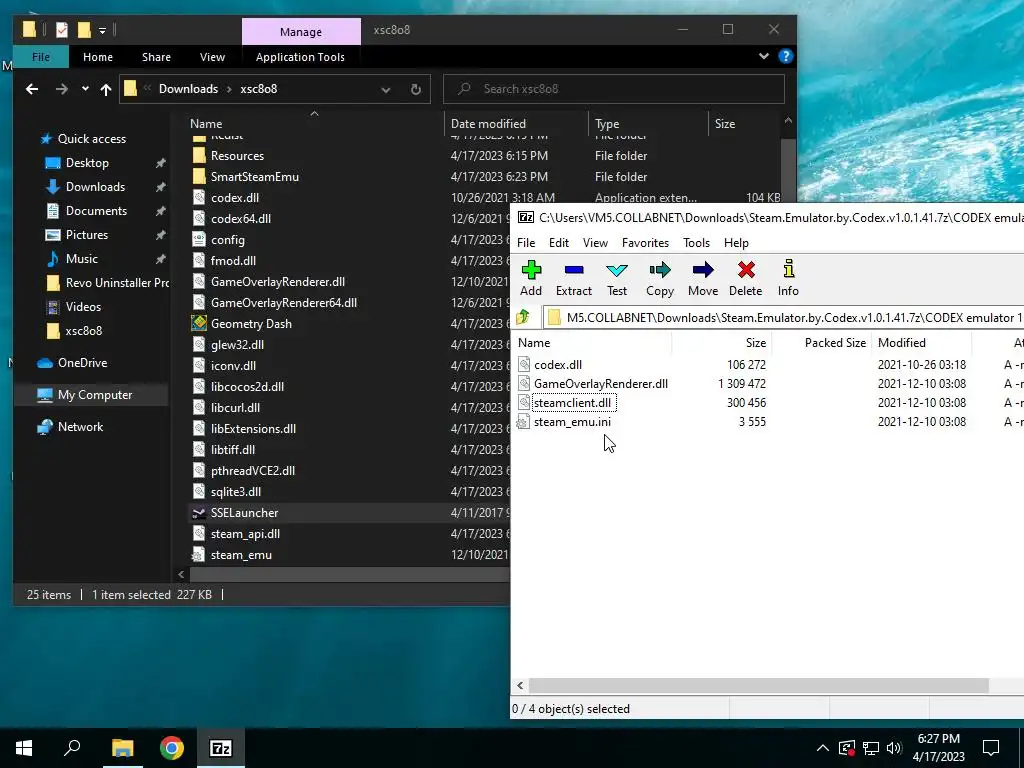Open Explorer help question mark icon
This screenshot has width=1024, height=768.
tap(786, 57)
